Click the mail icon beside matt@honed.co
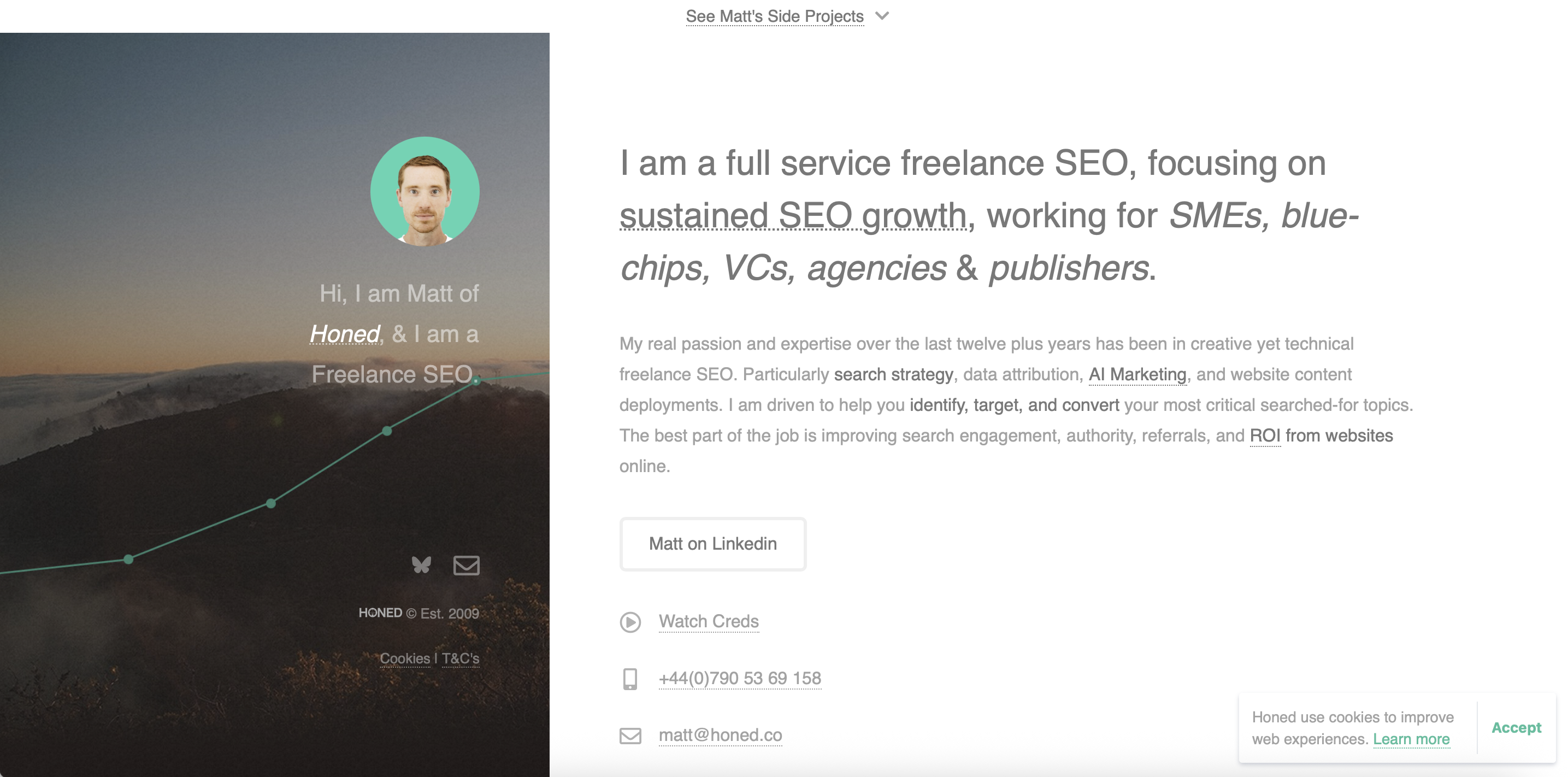The image size is (1568, 777). click(630, 735)
